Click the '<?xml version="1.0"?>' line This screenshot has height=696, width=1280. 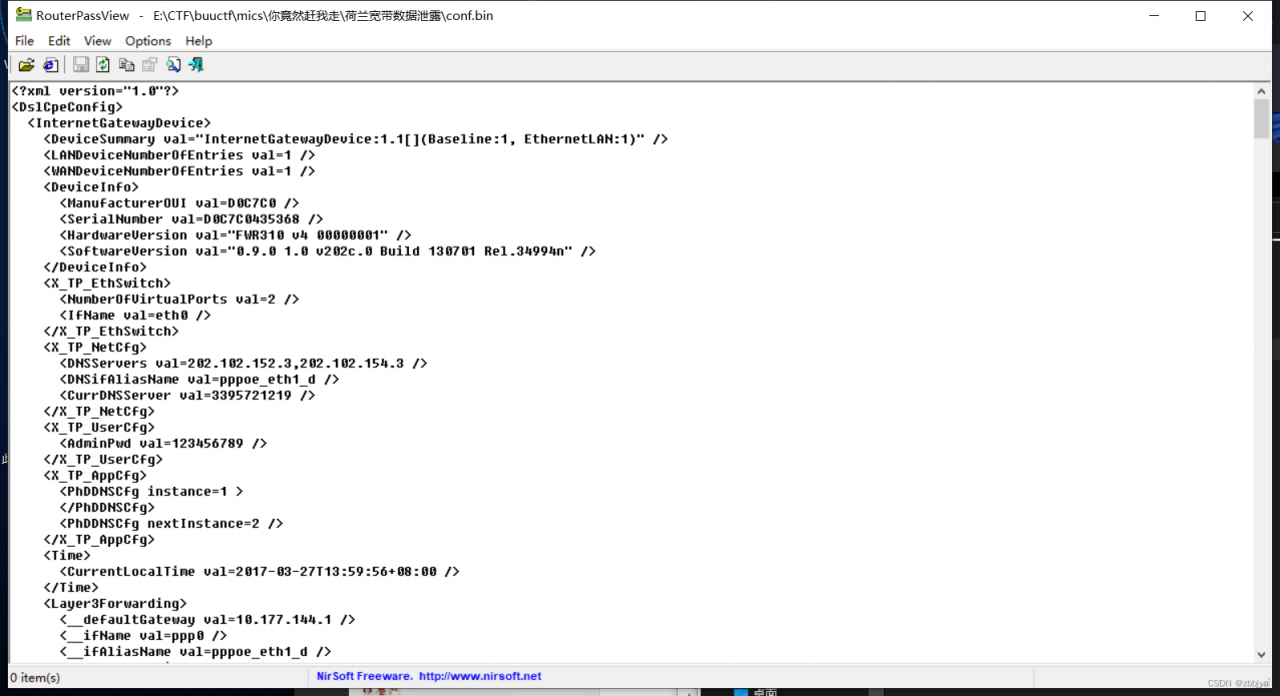[95, 91]
